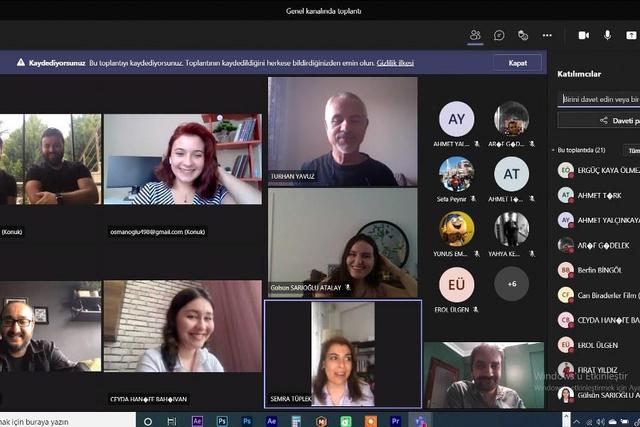
Task: Toggle the camera on or off
Action: pos(584,36)
